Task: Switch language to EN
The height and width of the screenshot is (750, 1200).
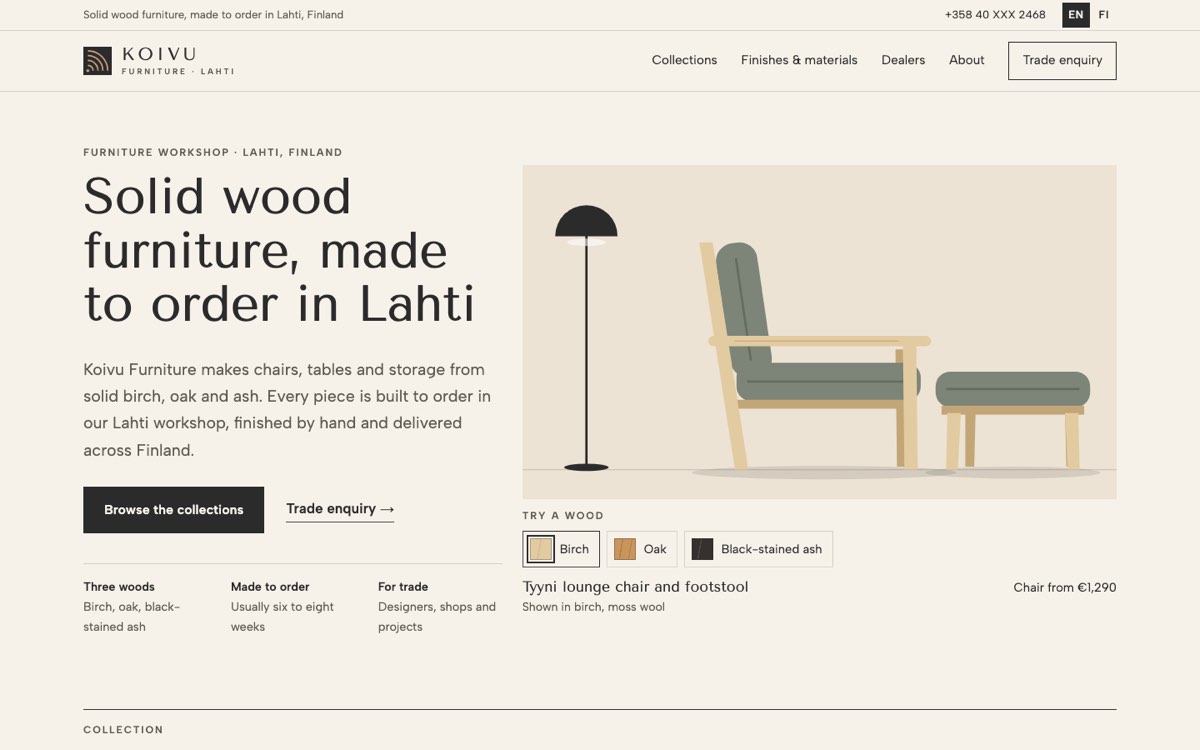Action: (1076, 15)
